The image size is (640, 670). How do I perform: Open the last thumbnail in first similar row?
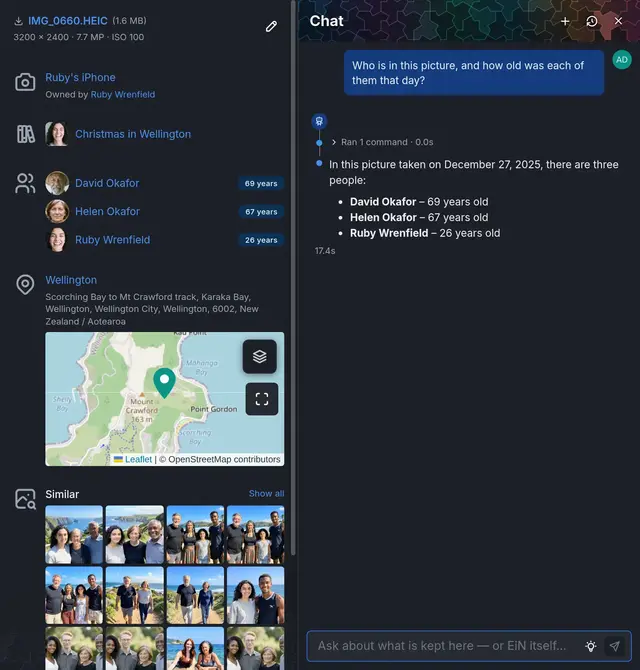tap(255, 535)
